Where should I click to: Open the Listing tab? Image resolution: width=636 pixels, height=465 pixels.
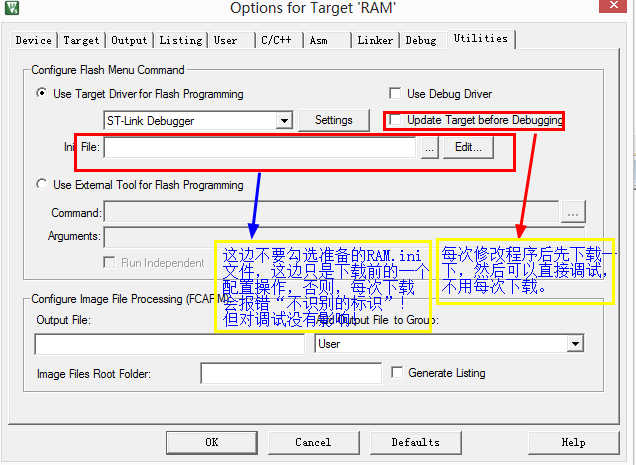[180, 40]
